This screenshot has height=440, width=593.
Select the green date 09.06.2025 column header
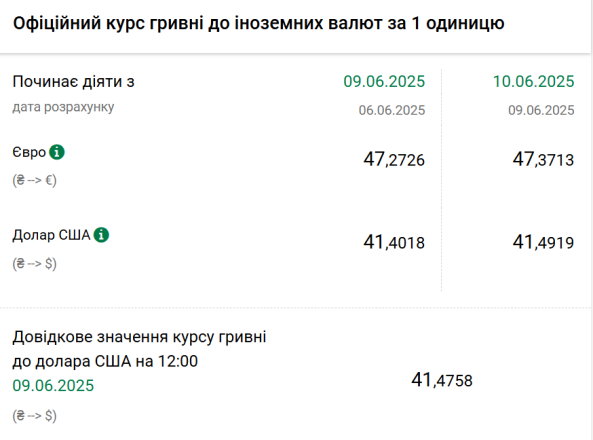[384, 81]
